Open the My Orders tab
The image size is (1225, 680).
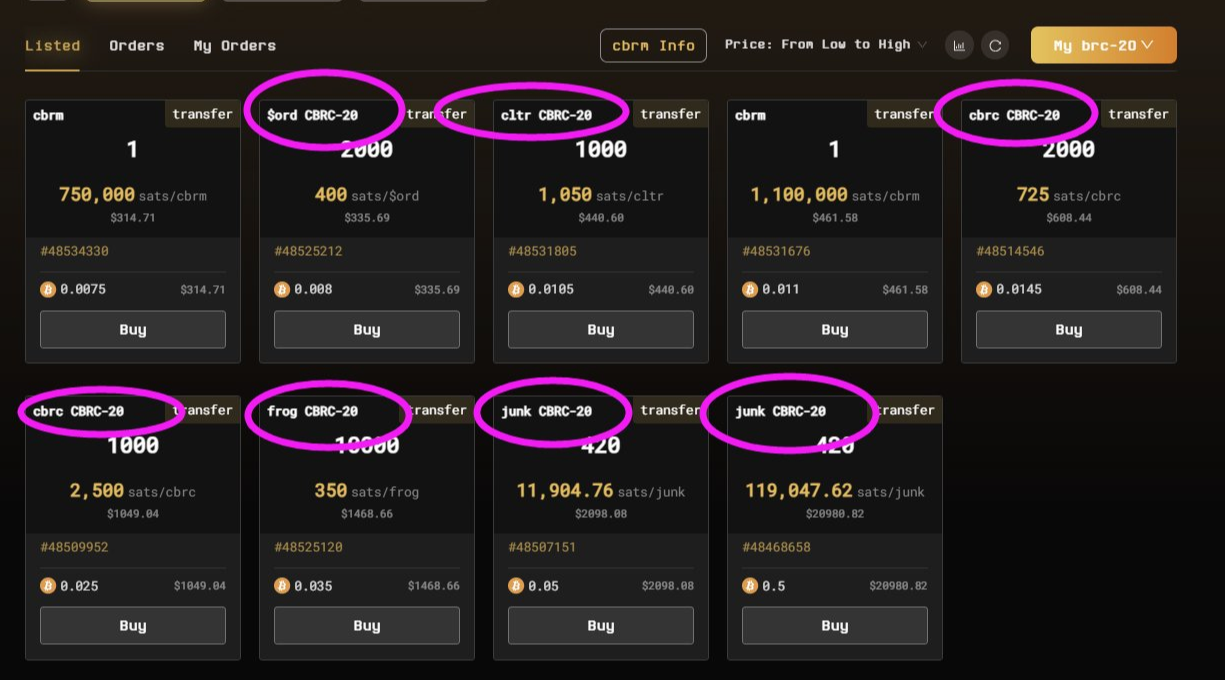tap(234, 46)
